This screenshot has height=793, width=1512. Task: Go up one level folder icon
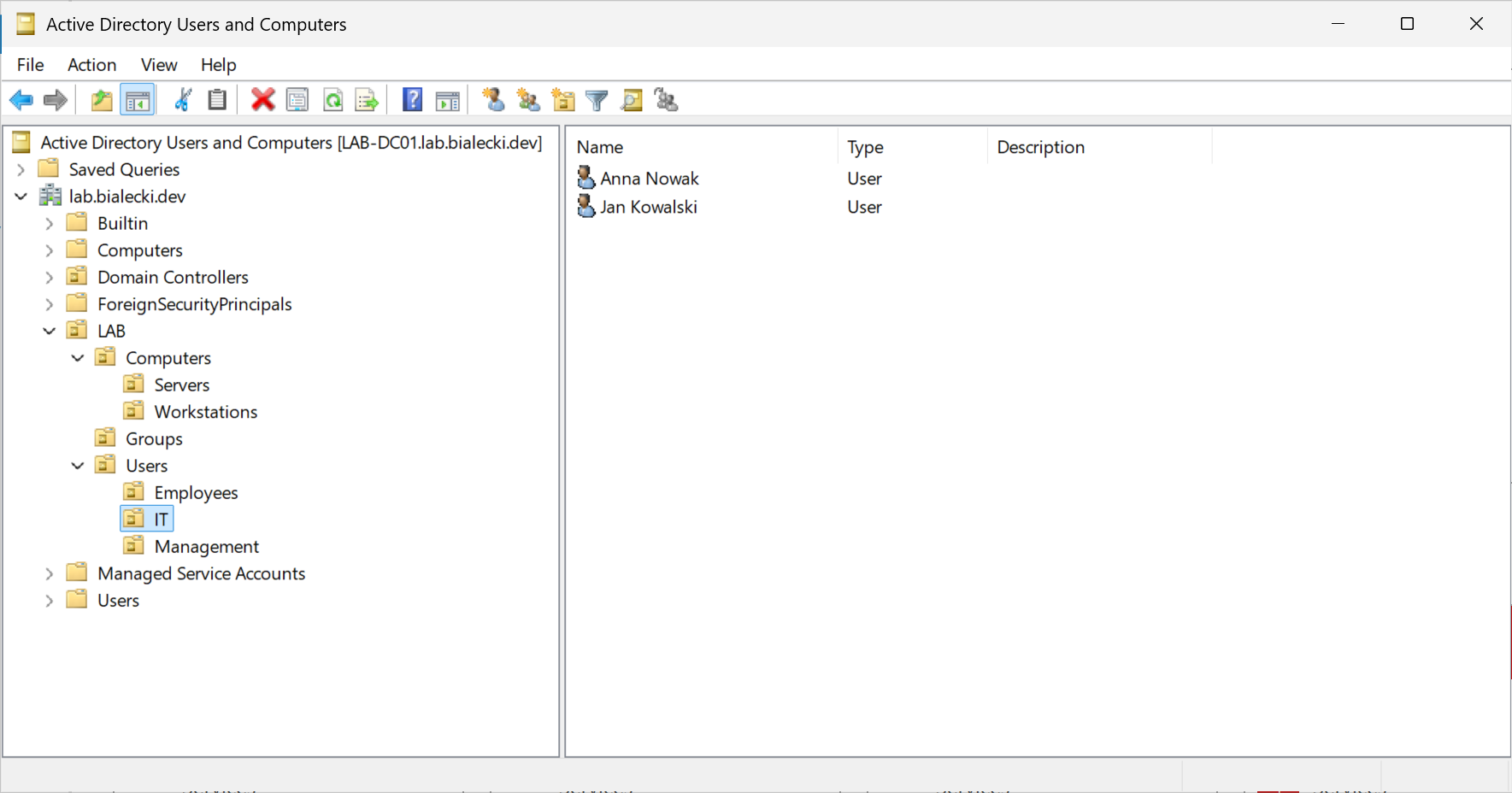[x=102, y=100]
